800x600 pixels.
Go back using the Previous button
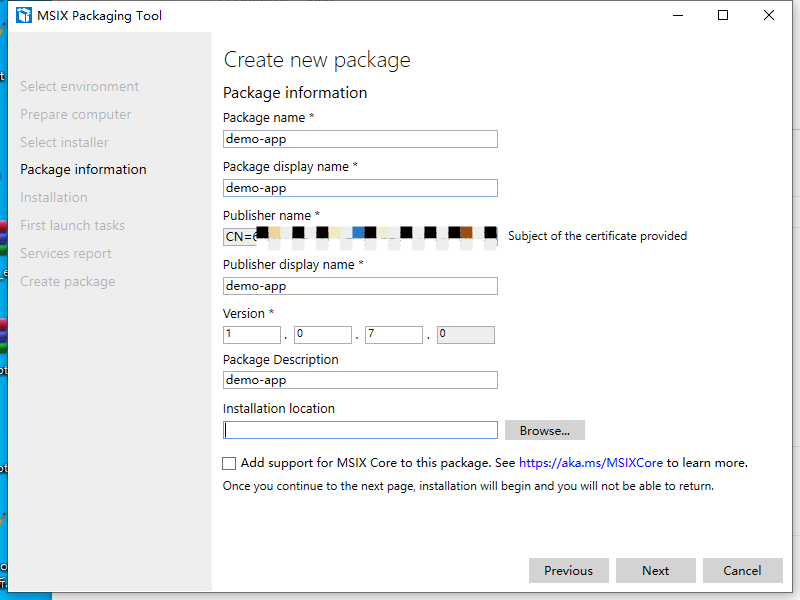[569, 570]
